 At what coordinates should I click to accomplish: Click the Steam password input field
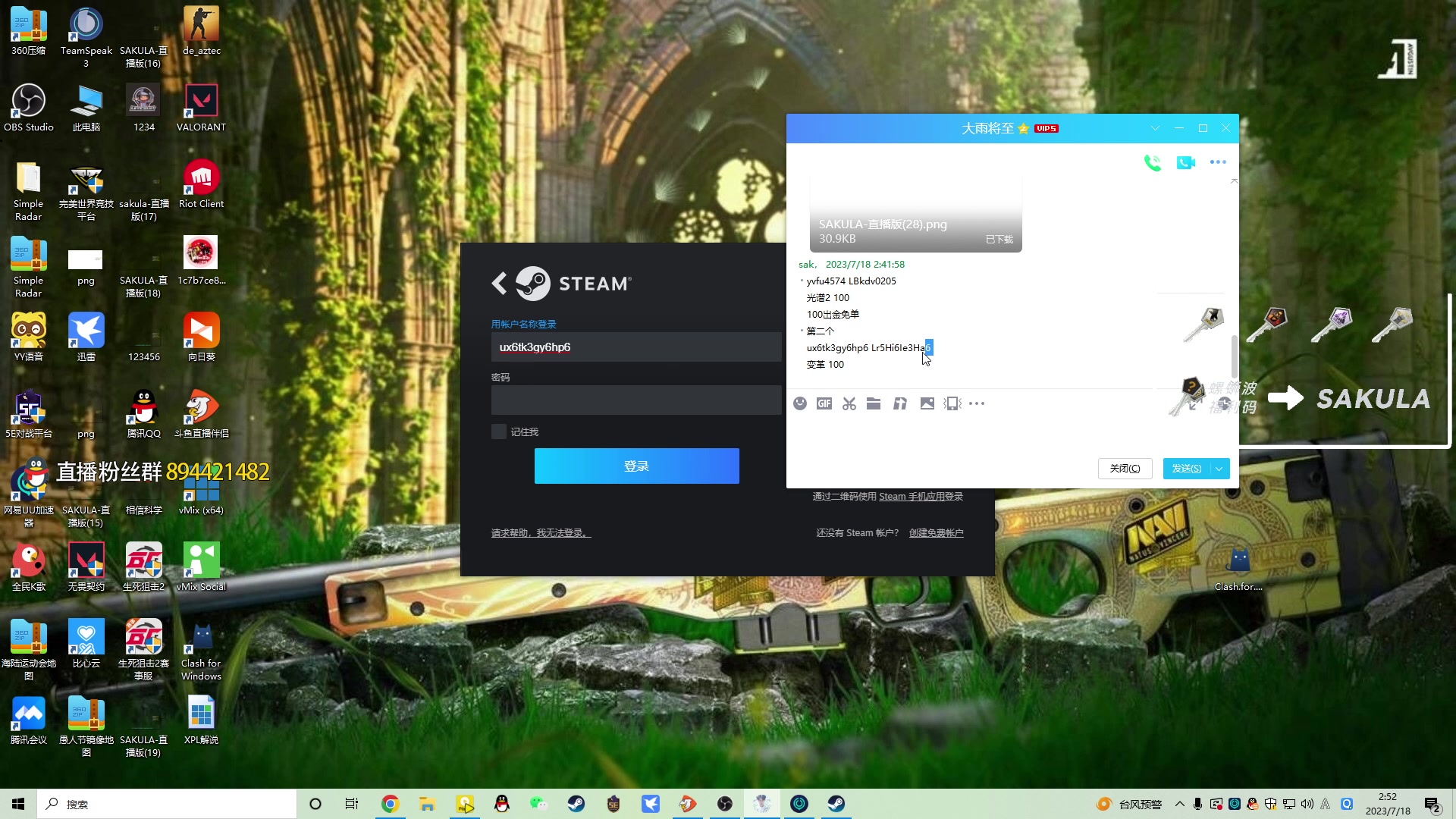click(x=636, y=400)
